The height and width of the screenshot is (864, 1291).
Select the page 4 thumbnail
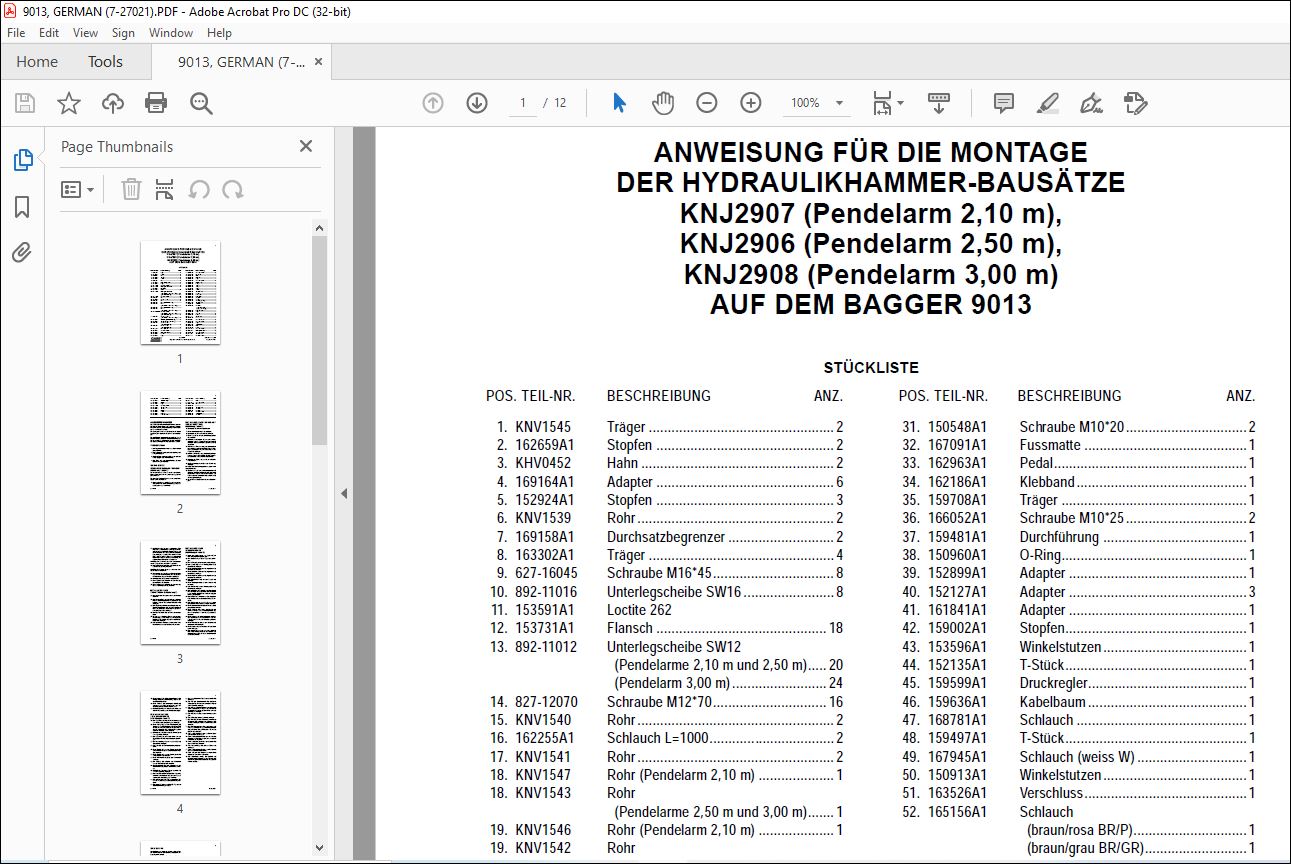(180, 743)
